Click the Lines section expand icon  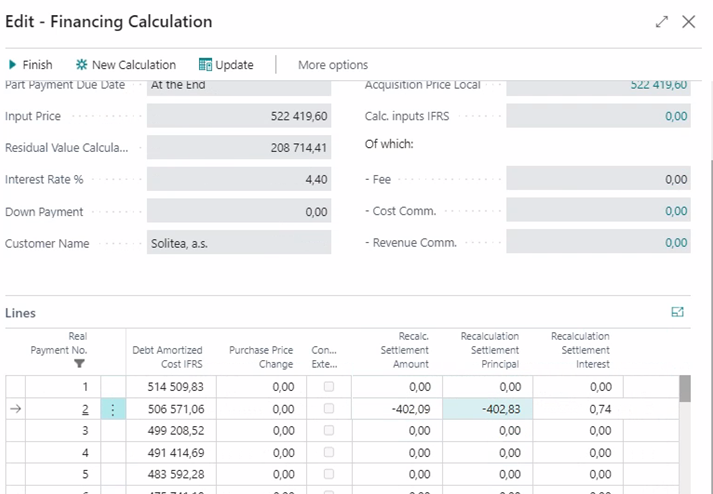677,313
